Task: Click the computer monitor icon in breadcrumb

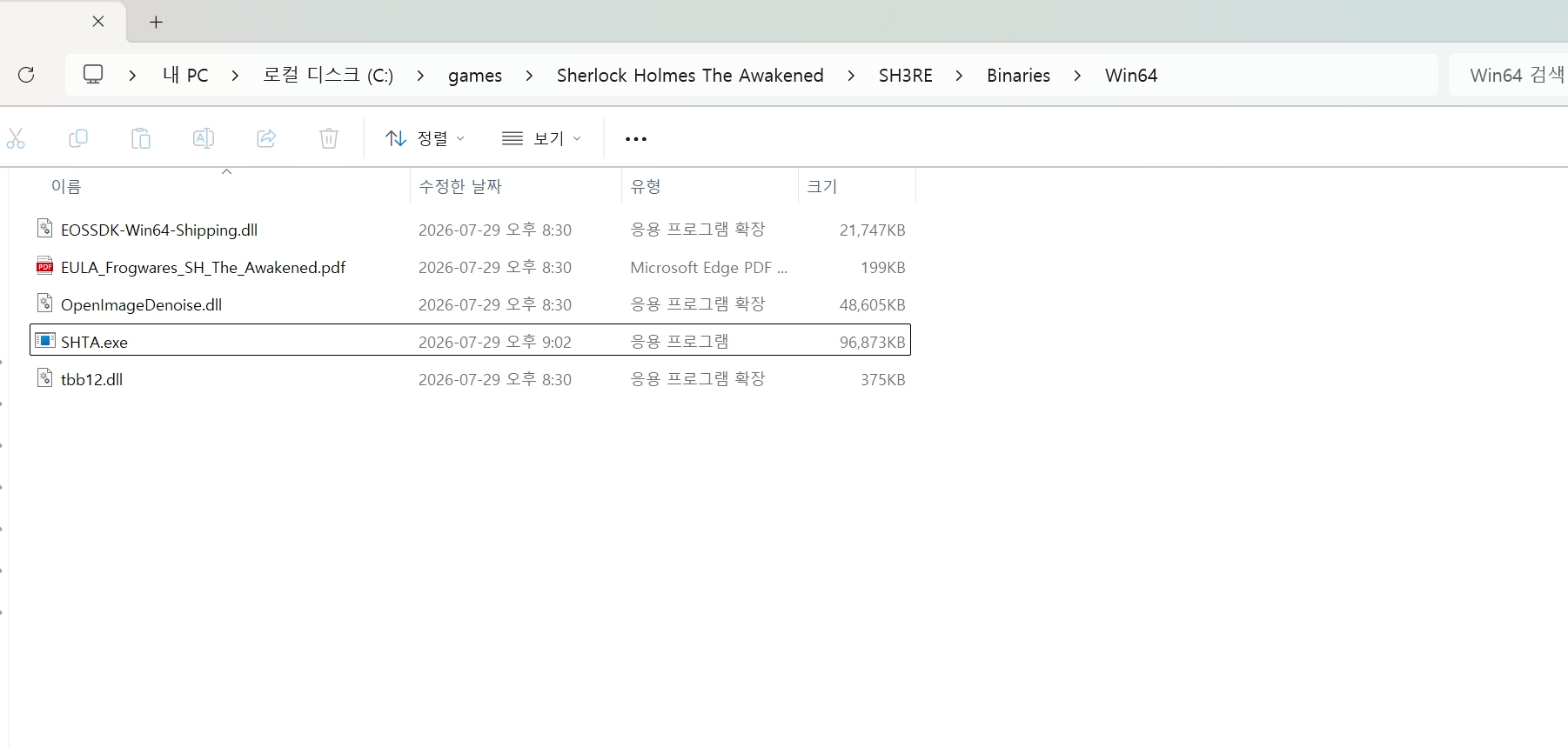Action: point(93,75)
